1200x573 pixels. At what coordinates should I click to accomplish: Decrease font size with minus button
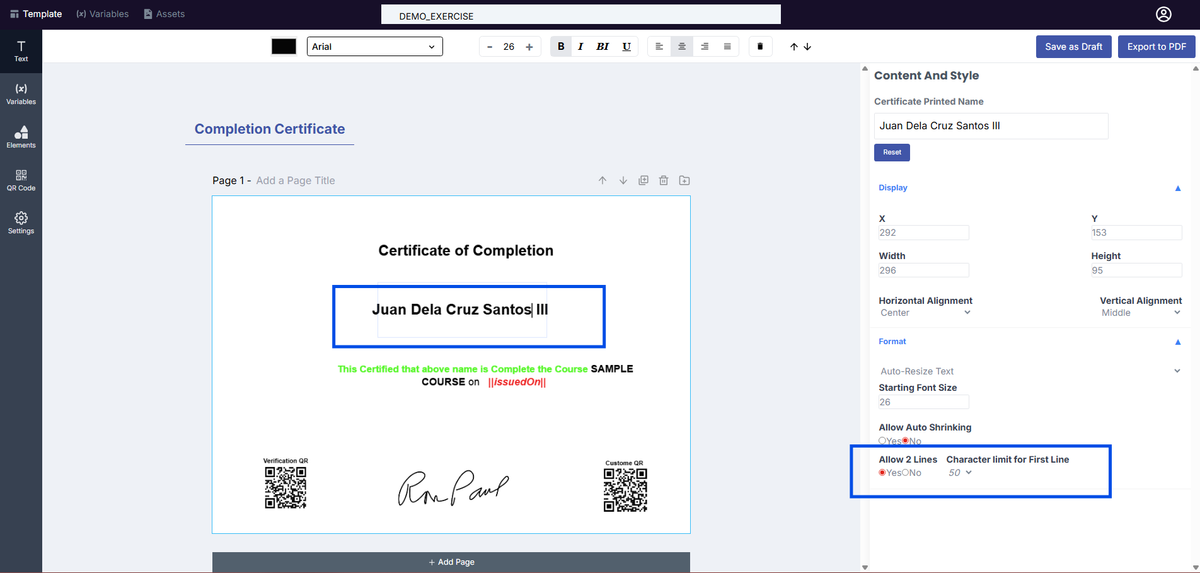[x=490, y=47]
